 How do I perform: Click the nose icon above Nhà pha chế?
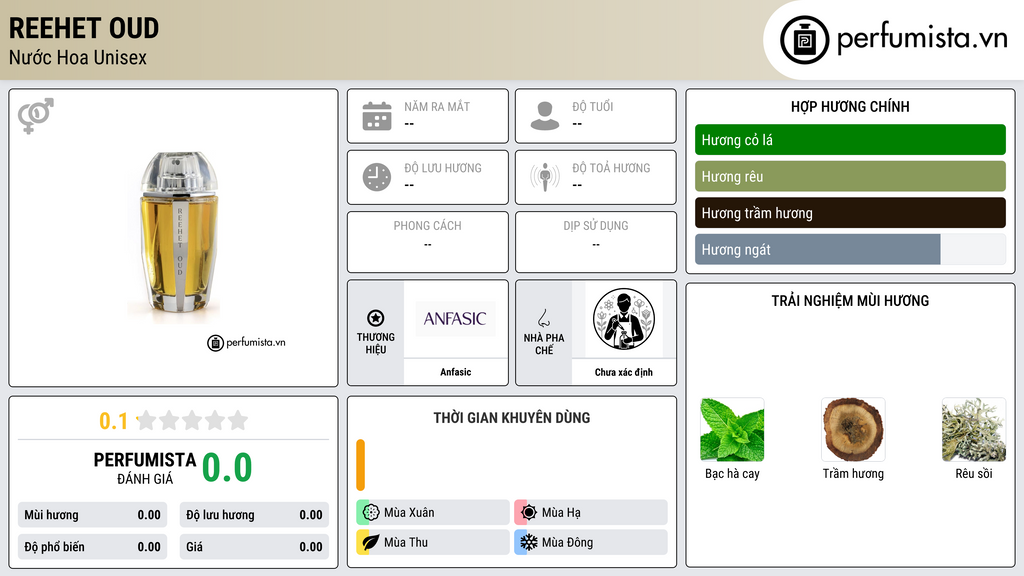[x=543, y=318]
